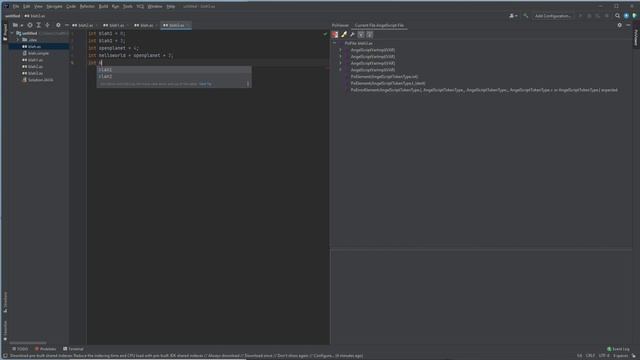640x360 pixels.
Task: Toggle the fifth boxed icon in PsiViewer toolbar
Action: [369, 35]
